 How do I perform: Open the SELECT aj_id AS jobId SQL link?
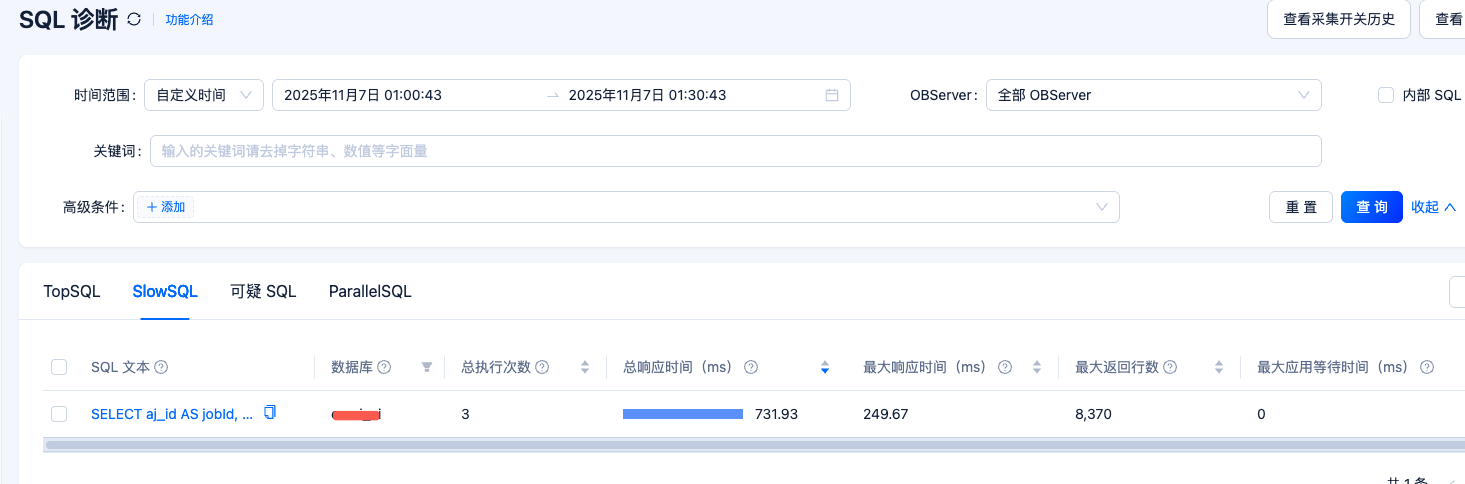(171, 414)
